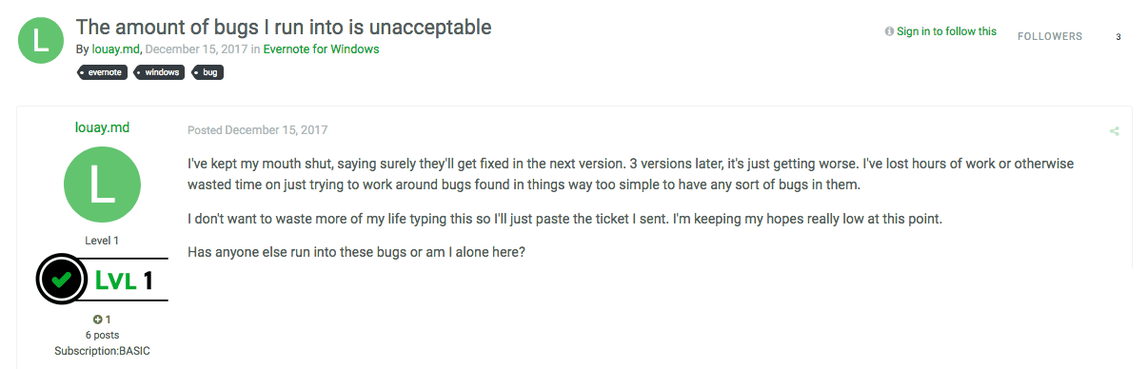The height and width of the screenshot is (369, 1148).
Task: Open the Evernote for Windows forum link
Action: click(321, 50)
